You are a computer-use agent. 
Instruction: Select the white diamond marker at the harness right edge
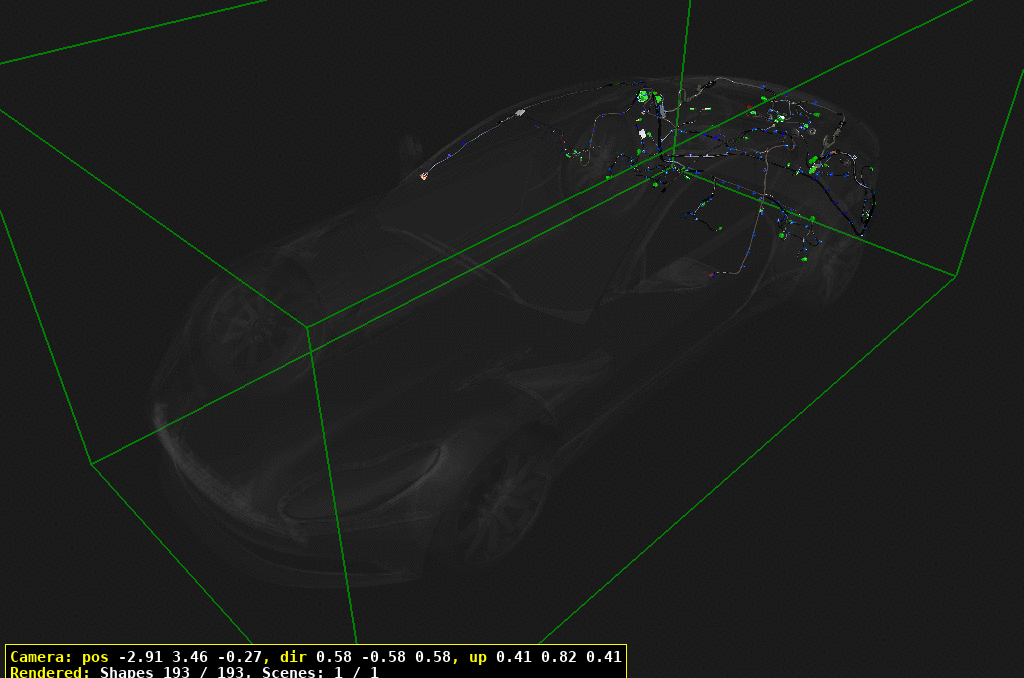point(855,156)
